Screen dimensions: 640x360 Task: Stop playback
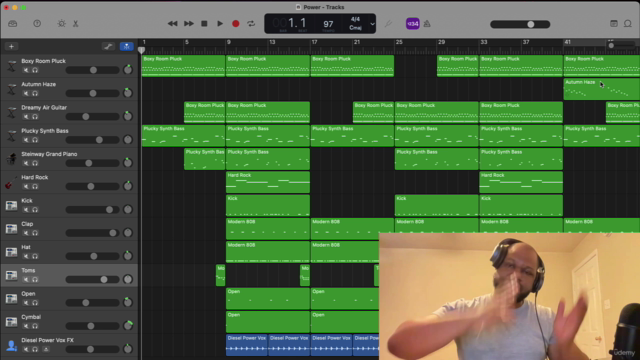(204, 24)
